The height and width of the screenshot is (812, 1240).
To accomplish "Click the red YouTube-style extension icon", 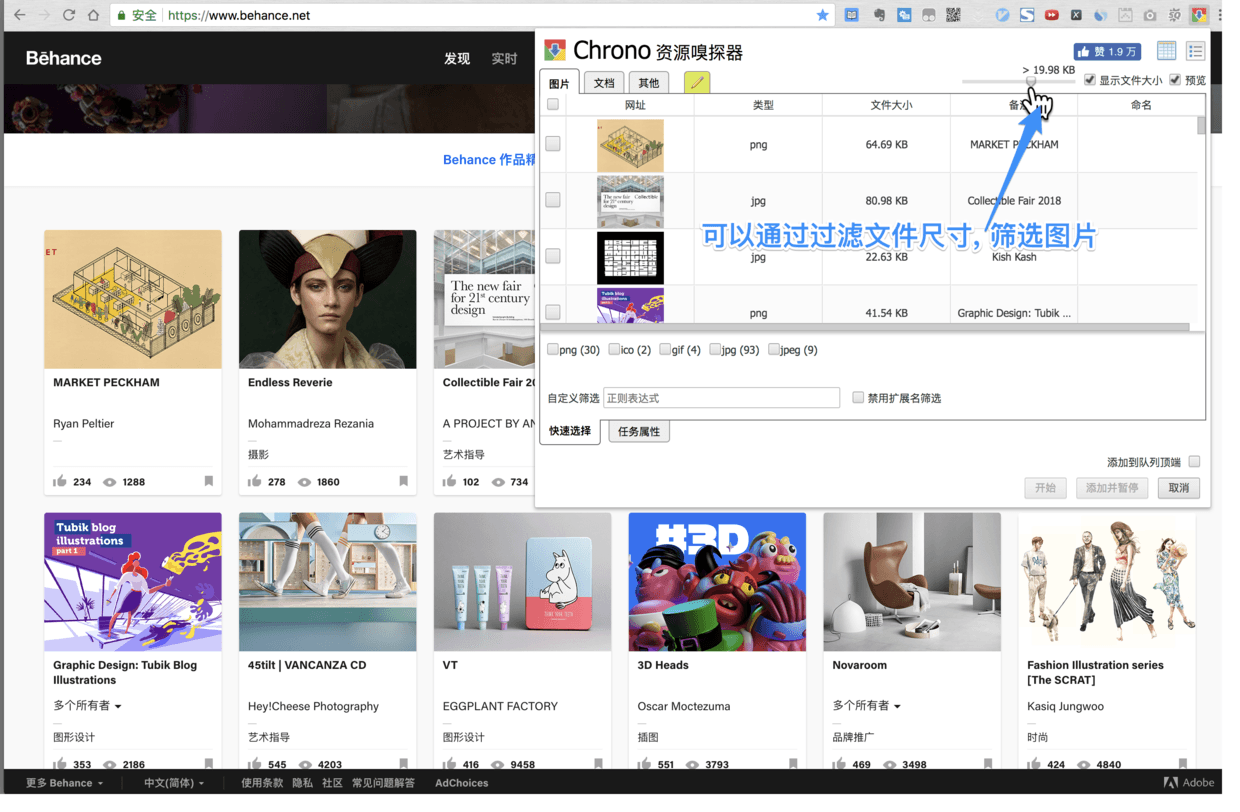I will coord(1052,15).
